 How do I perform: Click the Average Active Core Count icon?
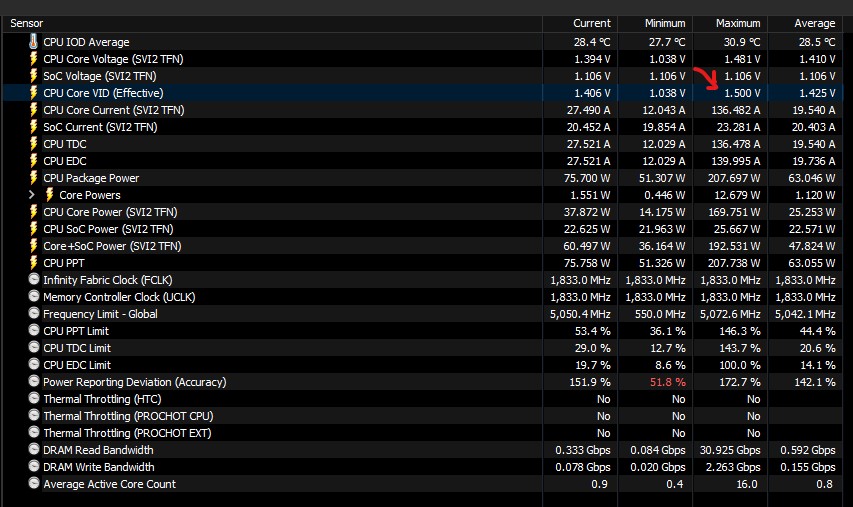click(x=33, y=484)
